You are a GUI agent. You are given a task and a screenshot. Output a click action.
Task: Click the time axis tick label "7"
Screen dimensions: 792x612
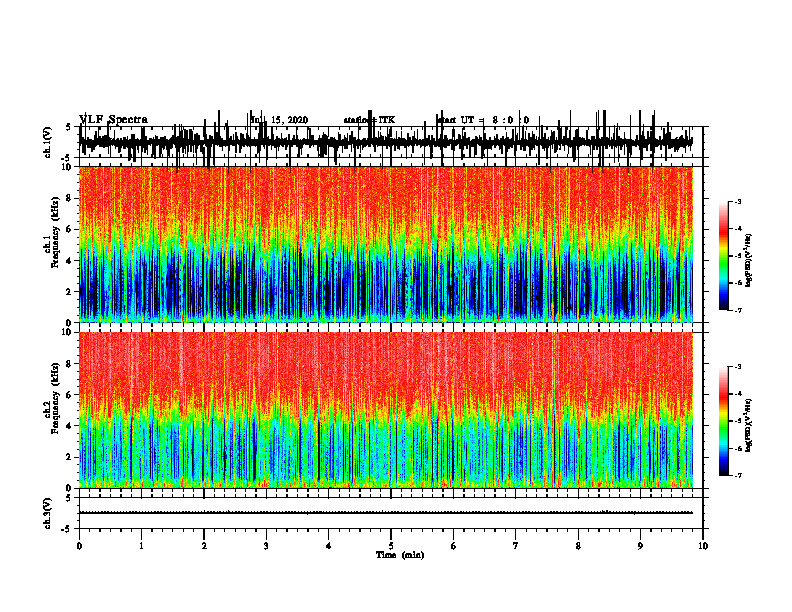point(516,546)
